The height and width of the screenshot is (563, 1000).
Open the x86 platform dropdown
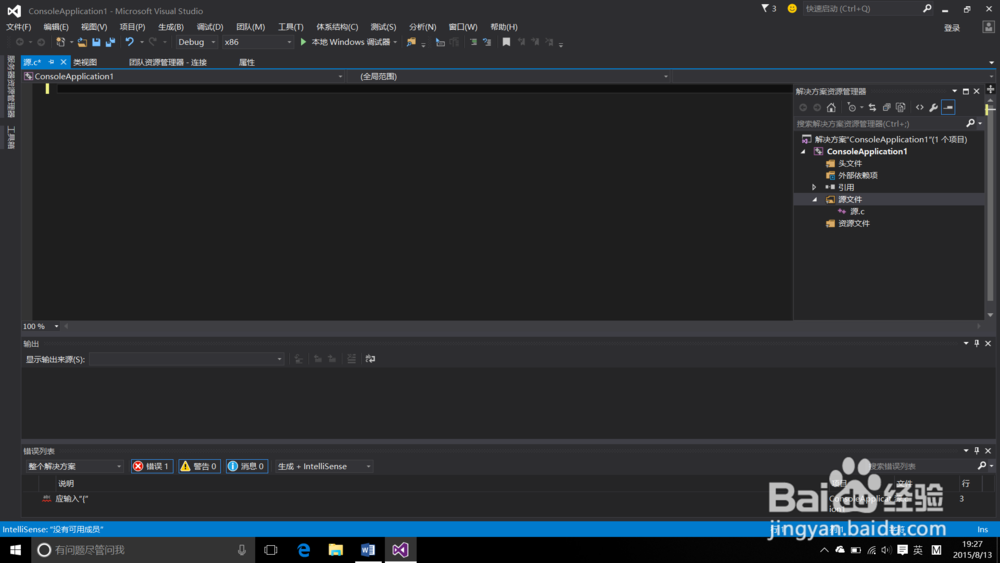pos(257,42)
